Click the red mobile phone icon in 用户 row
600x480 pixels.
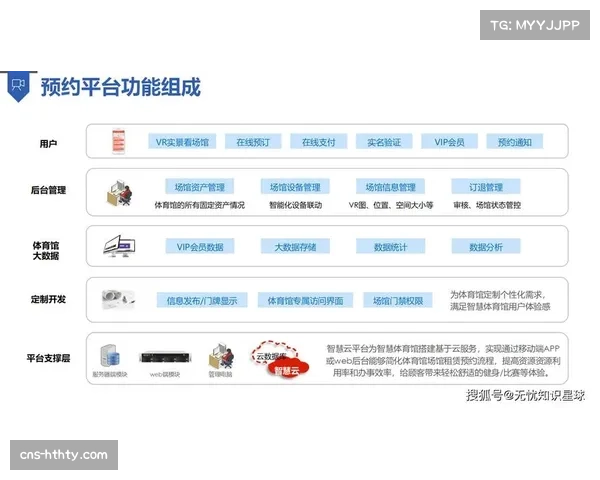point(118,141)
